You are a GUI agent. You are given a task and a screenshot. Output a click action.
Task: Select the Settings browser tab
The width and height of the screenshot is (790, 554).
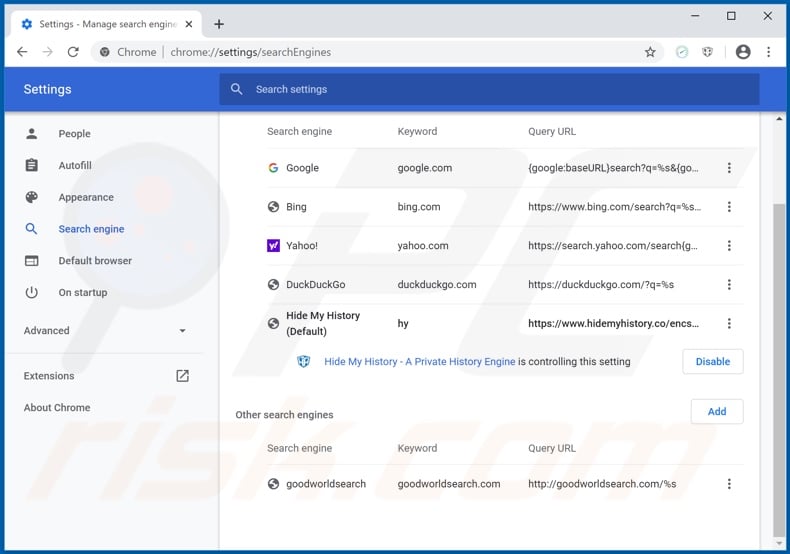(x=107, y=24)
